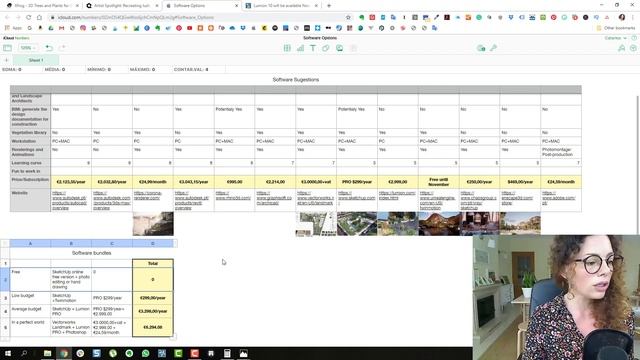Select the Sheet 1 tab
This screenshot has height=360, width=640.
click(36, 60)
